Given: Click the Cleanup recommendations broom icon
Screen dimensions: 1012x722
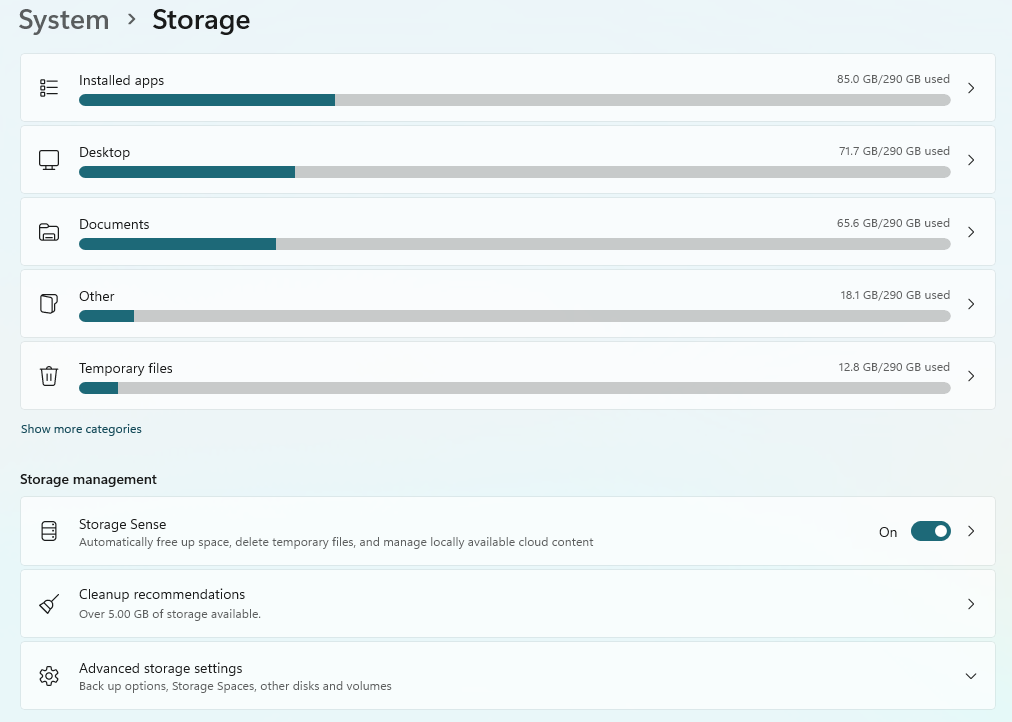Looking at the screenshot, I should (49, 604).
